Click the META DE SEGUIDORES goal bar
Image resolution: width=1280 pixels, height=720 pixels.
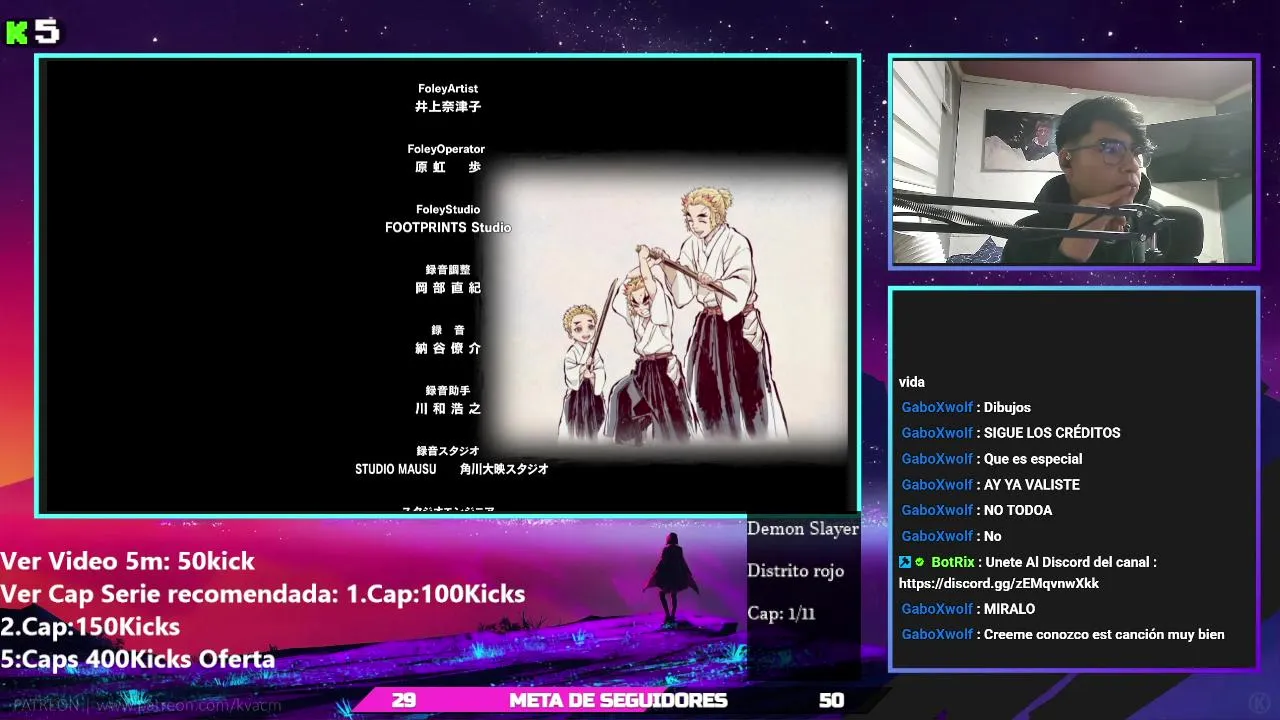click(x=618, y=700)
